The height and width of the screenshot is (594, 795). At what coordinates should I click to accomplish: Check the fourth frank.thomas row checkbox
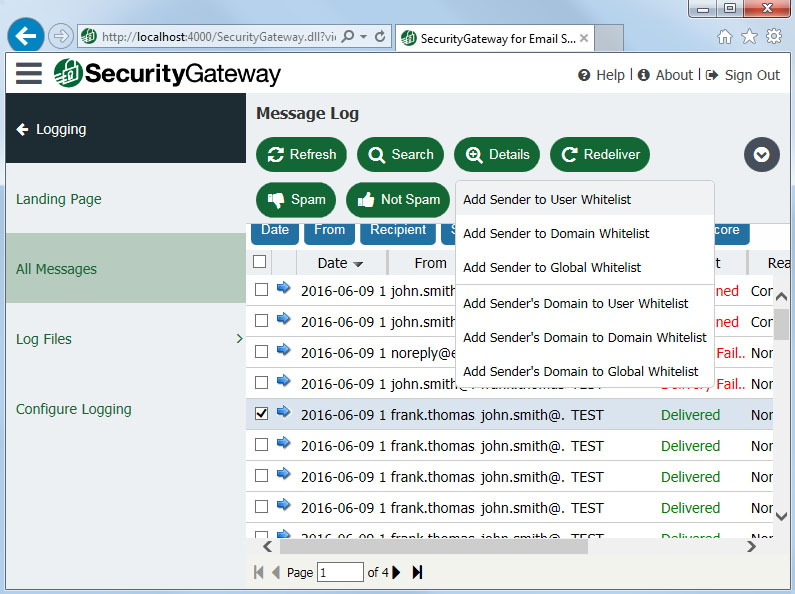[x=262, y=506]
